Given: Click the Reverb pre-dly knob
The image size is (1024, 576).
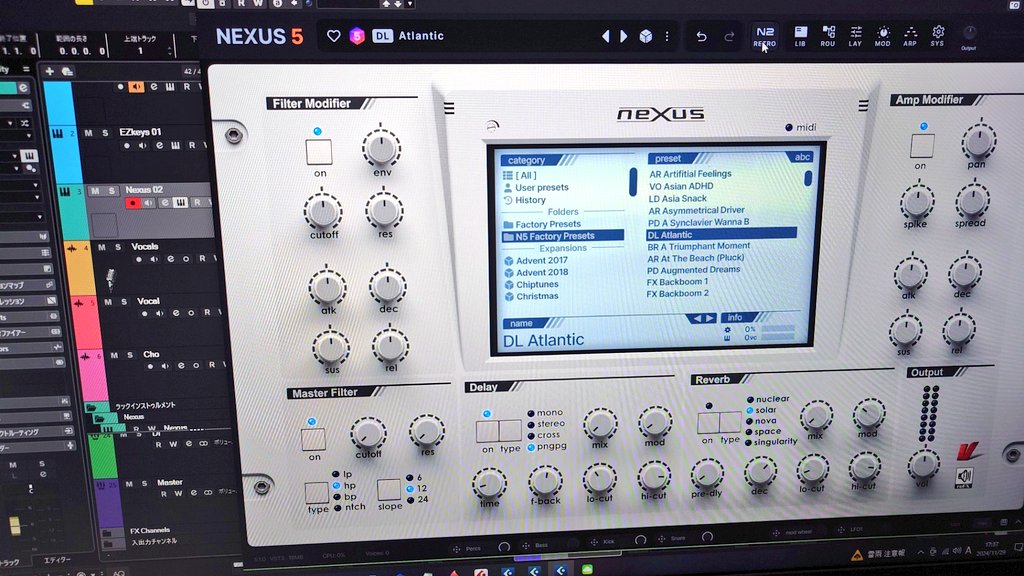Looking at the screenshot, I should click(707, 473).
